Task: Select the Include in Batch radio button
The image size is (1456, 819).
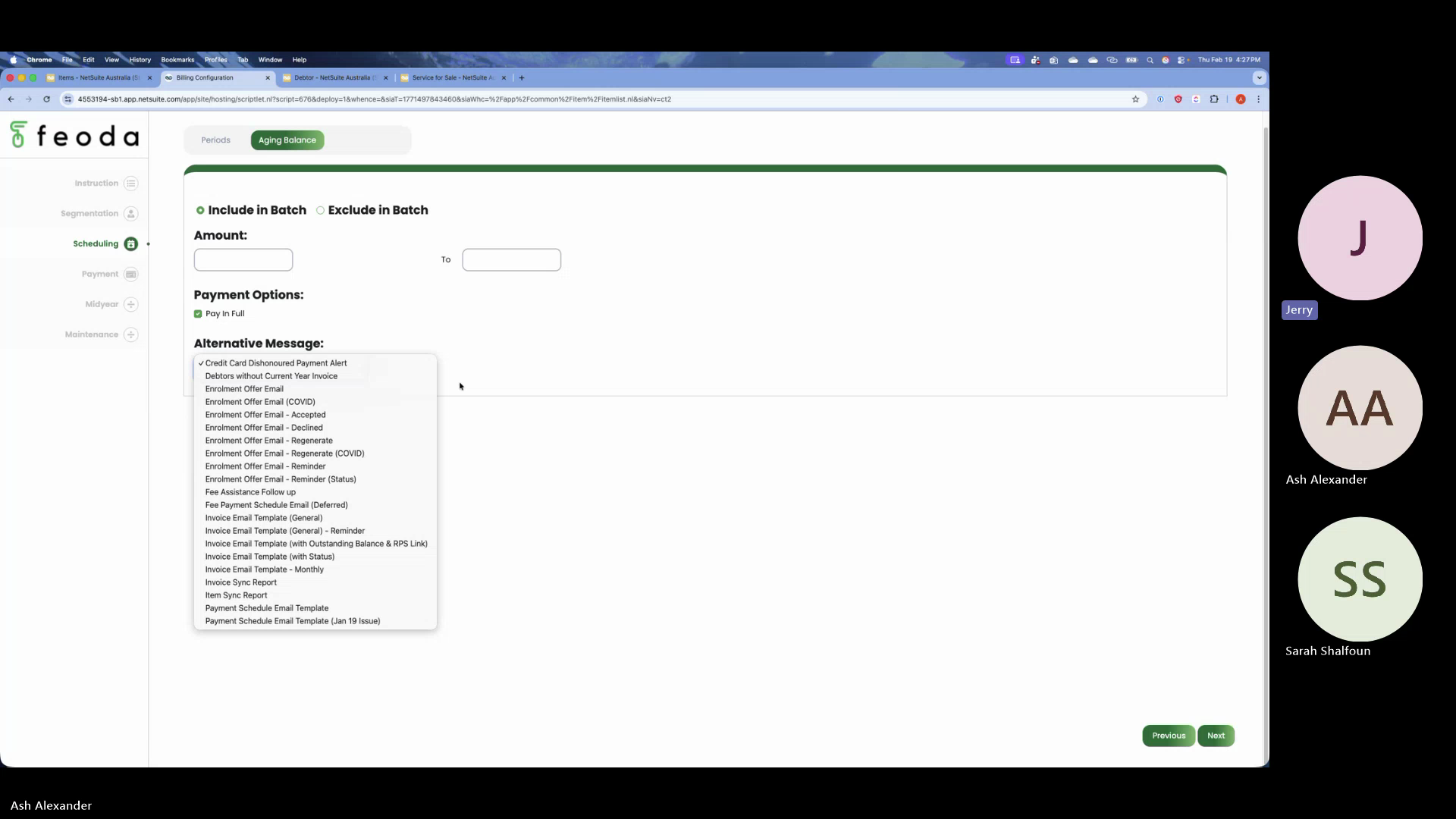Action: (x=200, y=210)
